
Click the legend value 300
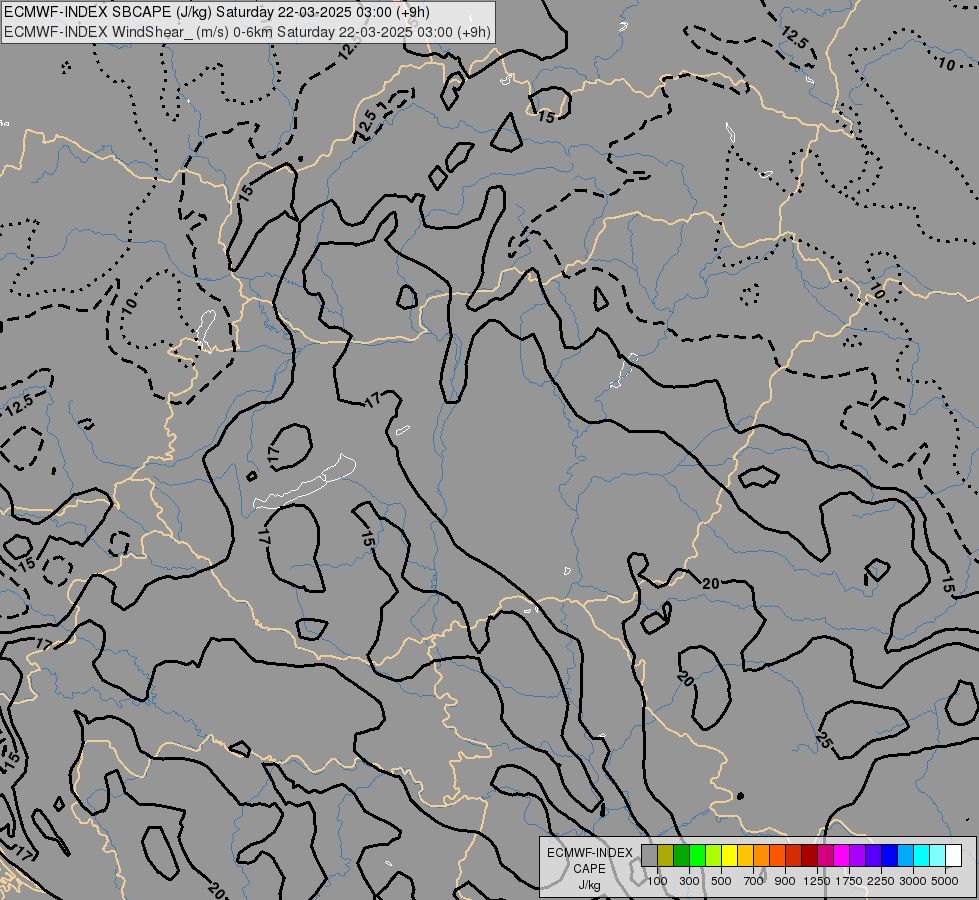(689, 881)
